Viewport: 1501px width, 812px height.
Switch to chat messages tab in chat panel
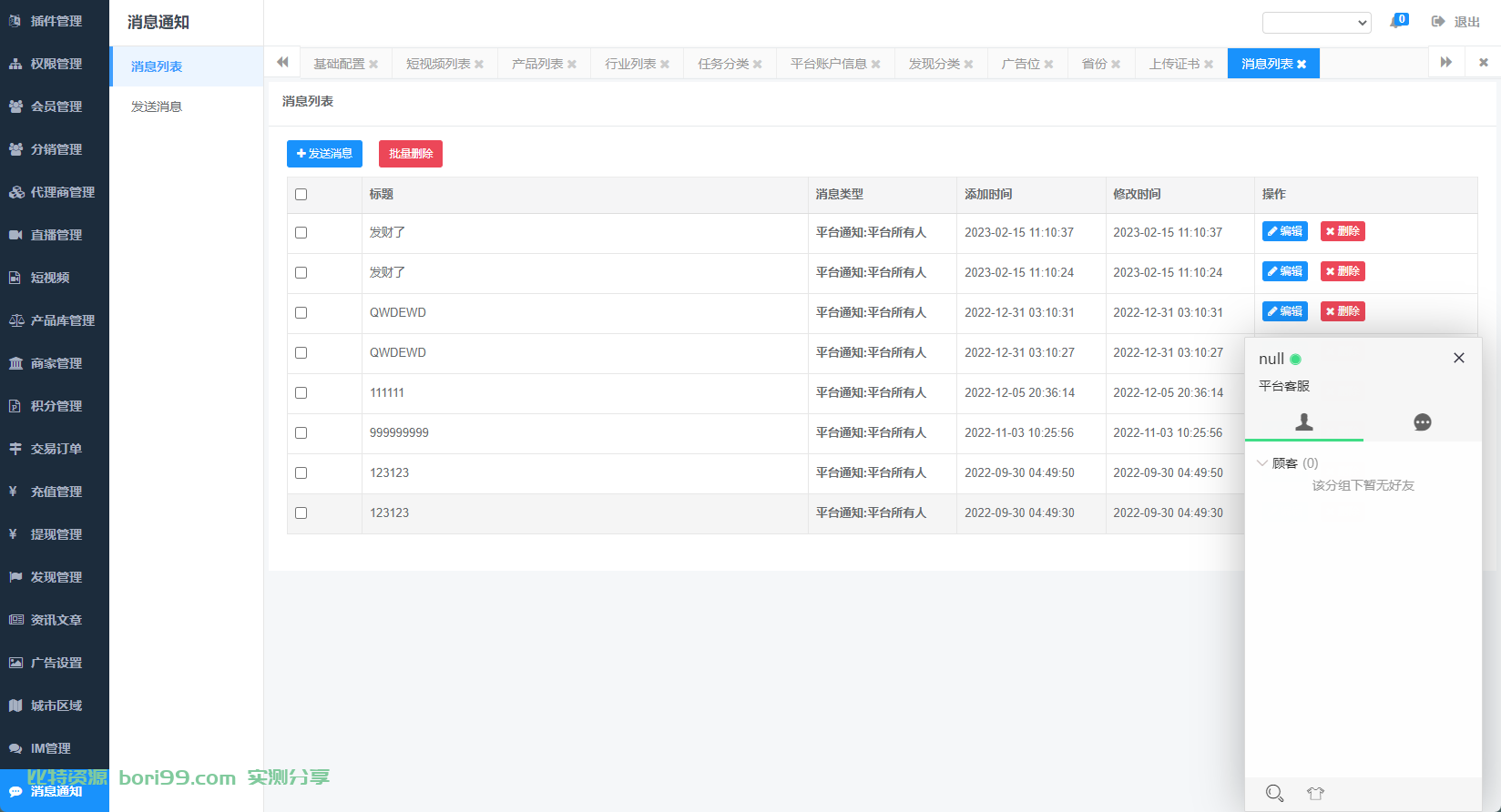[x=1423, y=422]
